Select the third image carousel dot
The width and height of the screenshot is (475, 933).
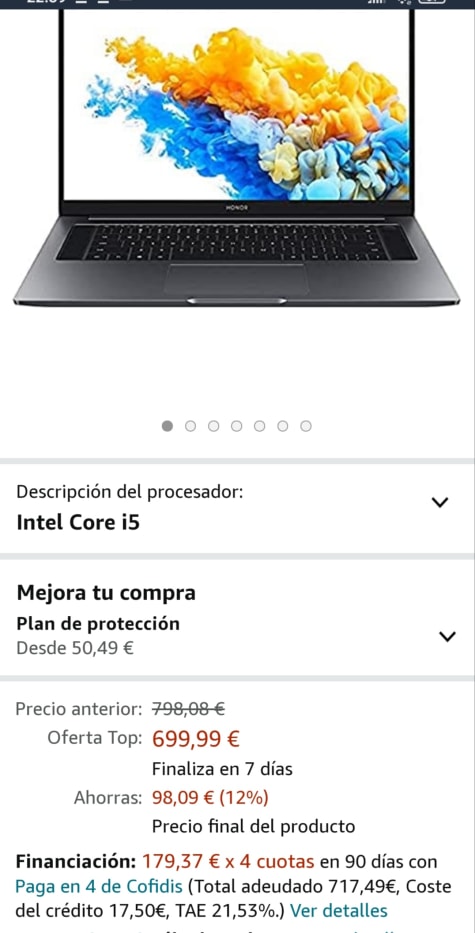[x=214, y=426]
